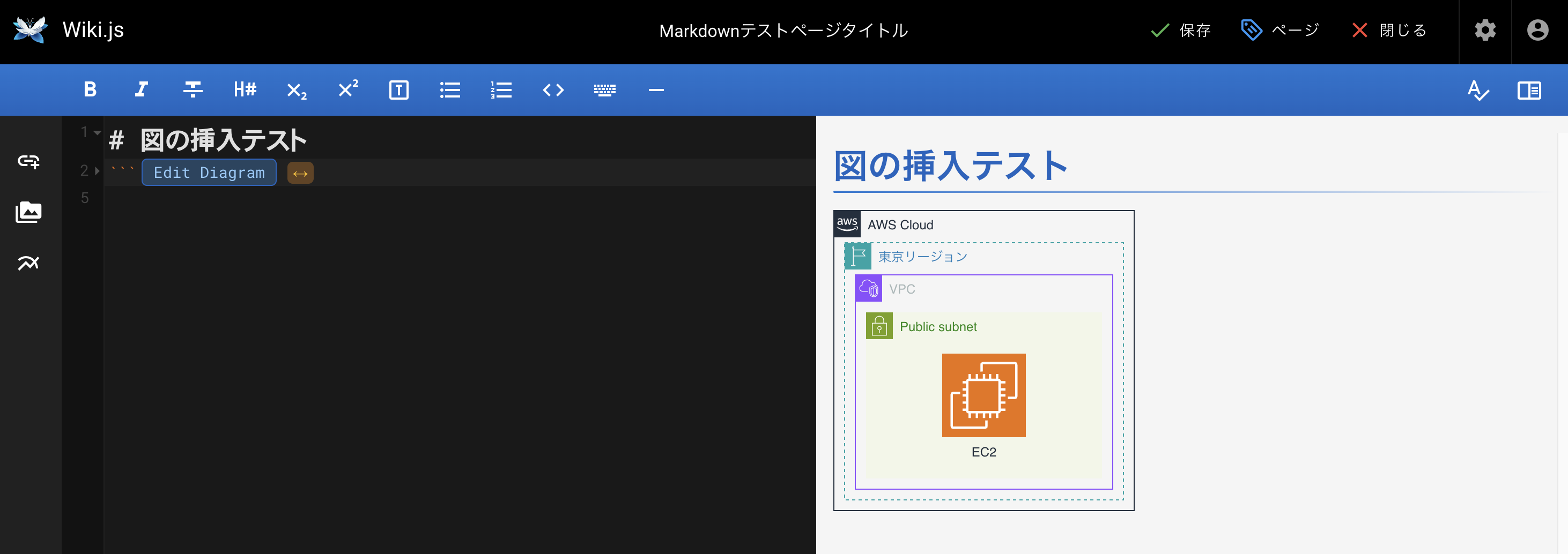
Task: Open the ページ properties menu
Action: pyautogui.click(x=1281, y=30)
